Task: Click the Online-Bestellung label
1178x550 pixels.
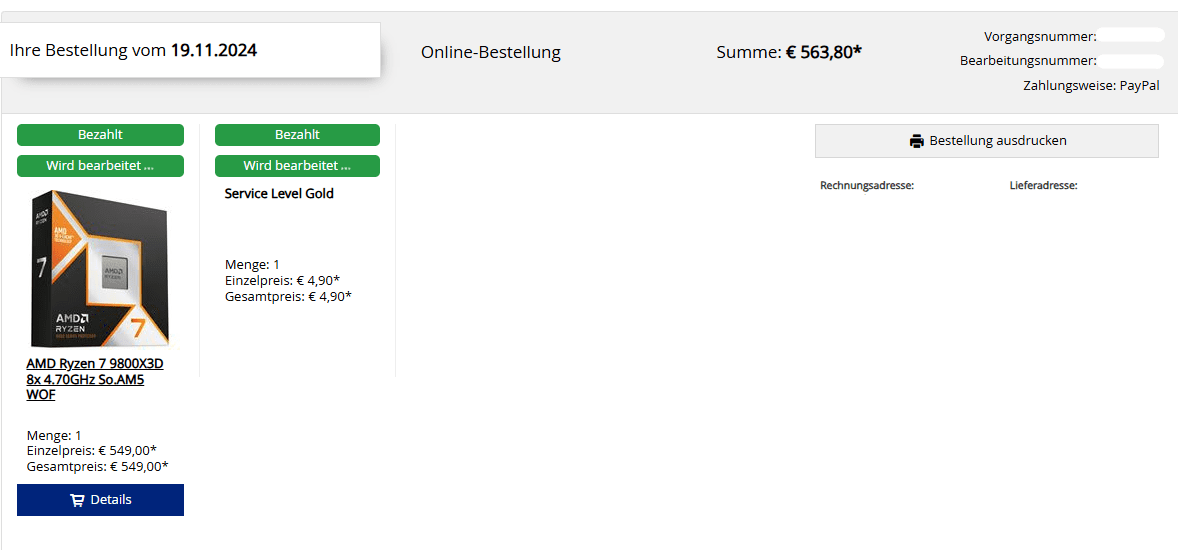Action: pos(491,52)
